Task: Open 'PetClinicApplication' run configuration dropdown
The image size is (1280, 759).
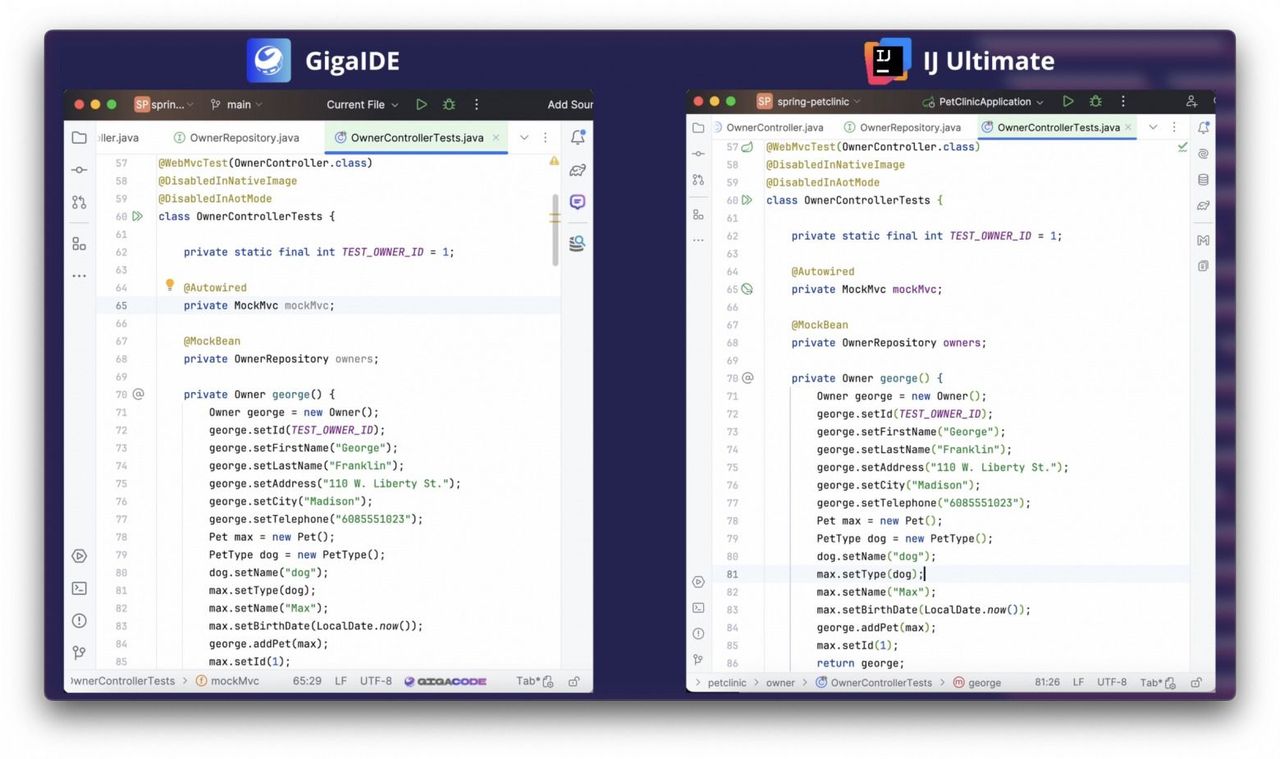Action: click(983, 101)
